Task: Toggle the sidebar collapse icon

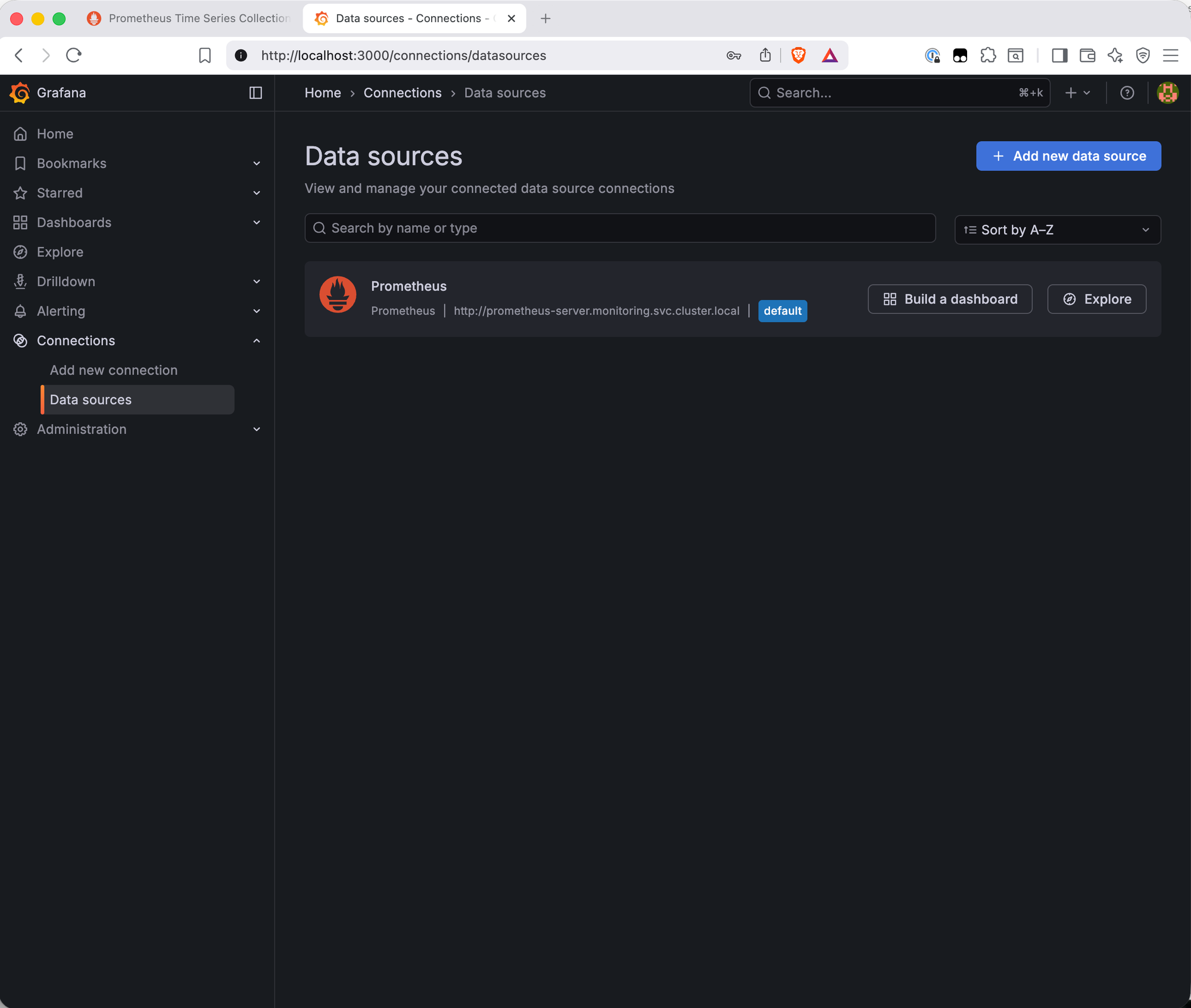Action: coord(255,93)
